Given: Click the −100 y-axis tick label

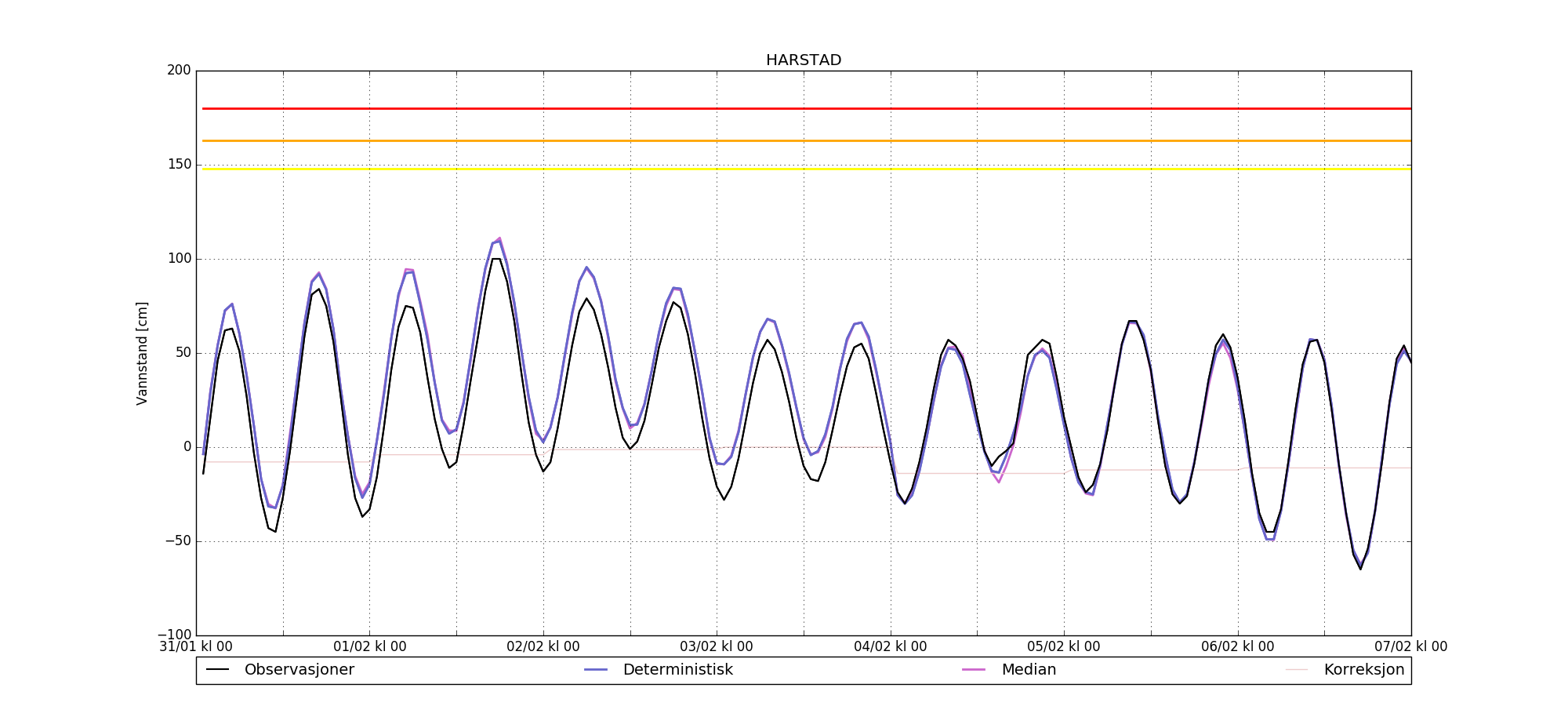Looking at the screenshot, I should coord(174,635).
